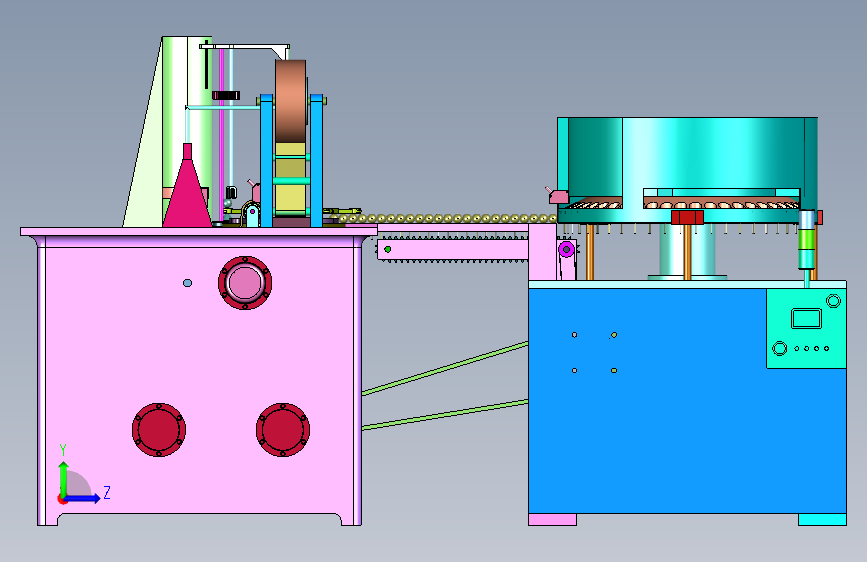Select the pink toothed conveyor arm
The image size is (867, 562).
[452, 249]
